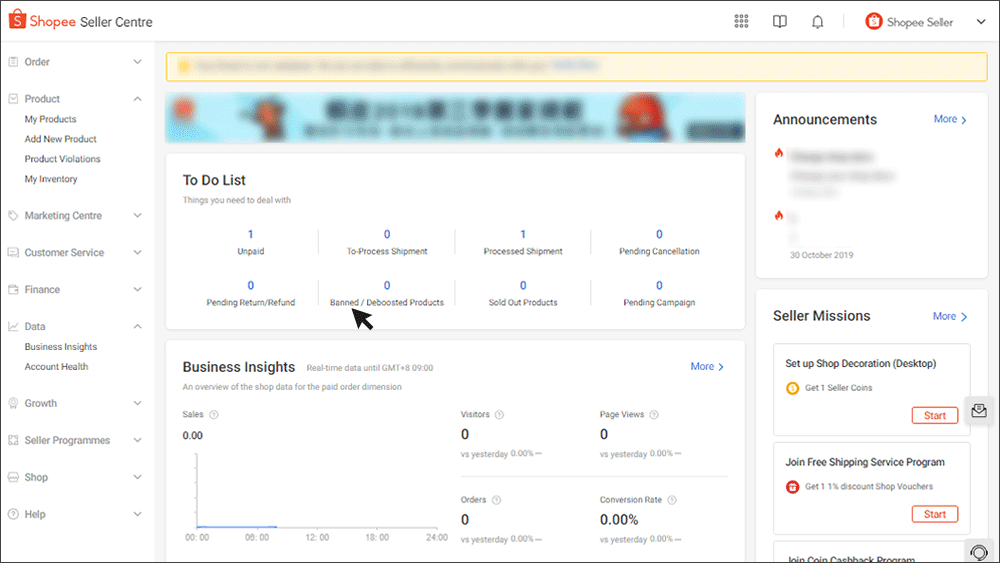The image size is (1000, 563).
Task: Click the Shop sidebar icon
Action: coord(13,477)
